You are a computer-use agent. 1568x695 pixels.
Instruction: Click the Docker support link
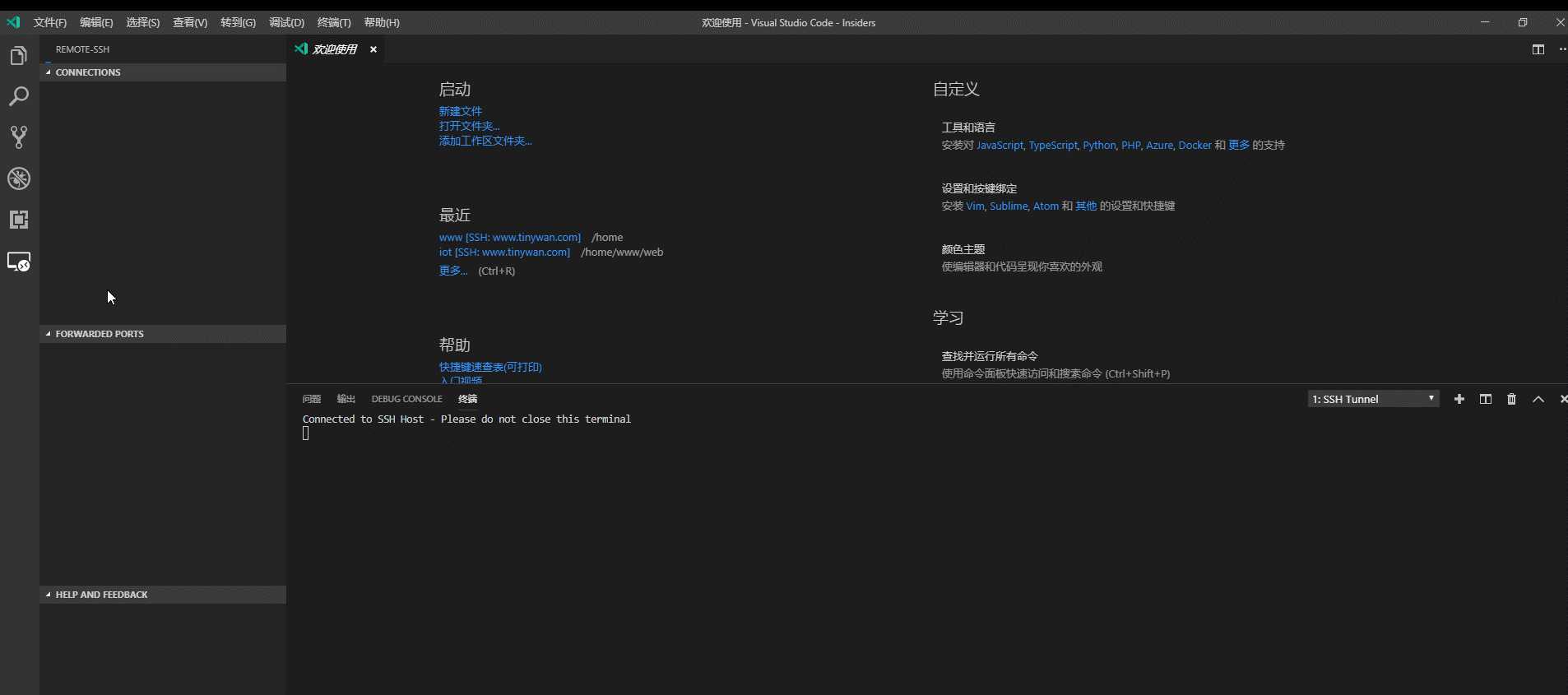point(1195,145)
